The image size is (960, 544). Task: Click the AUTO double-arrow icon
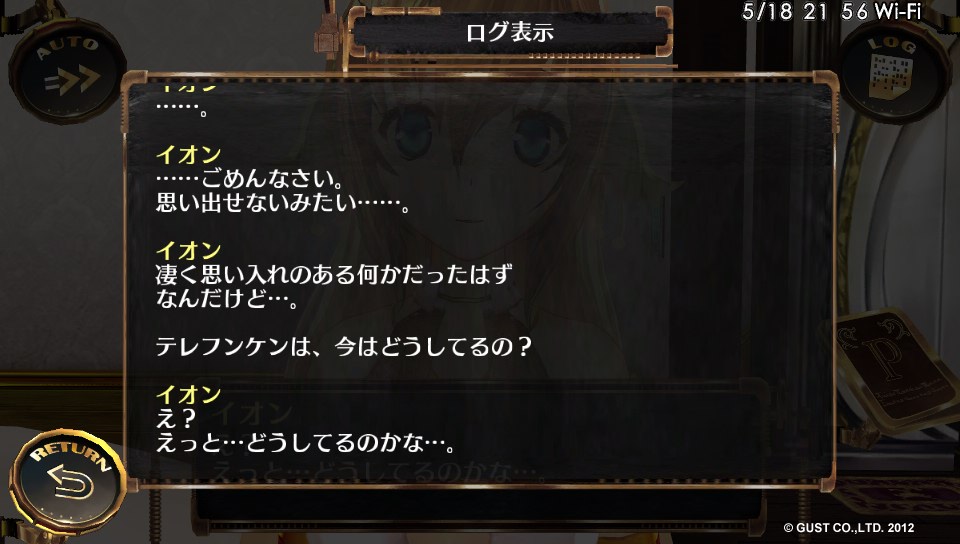pyautogui.click(x=72, y=80)
